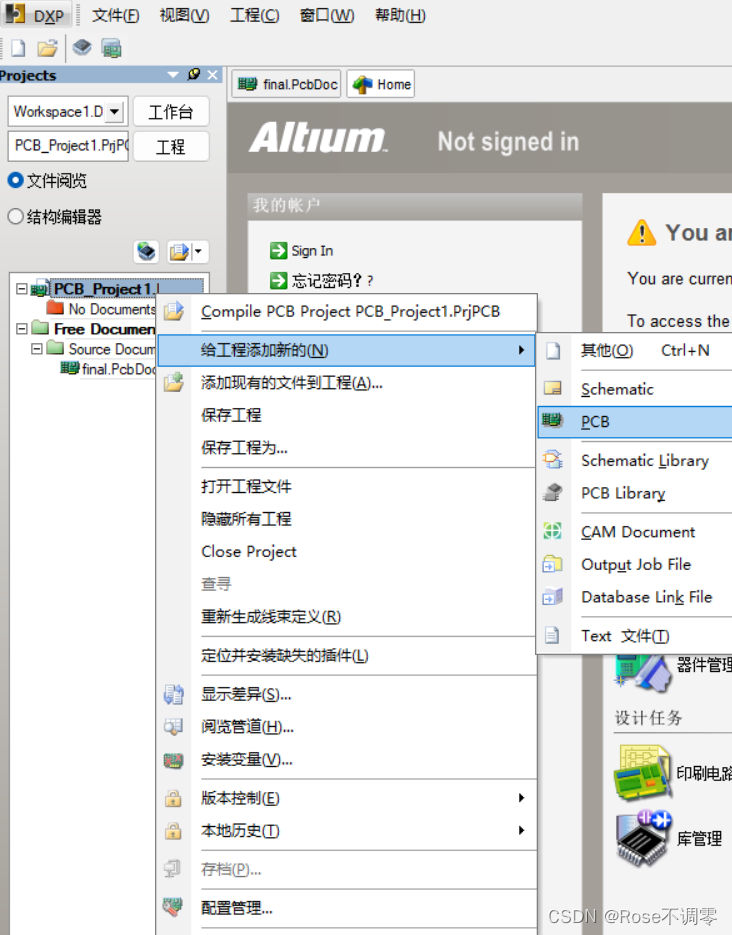
Task: Click the PCB_Project1.PrjPCB field
Action: (68, 146)
